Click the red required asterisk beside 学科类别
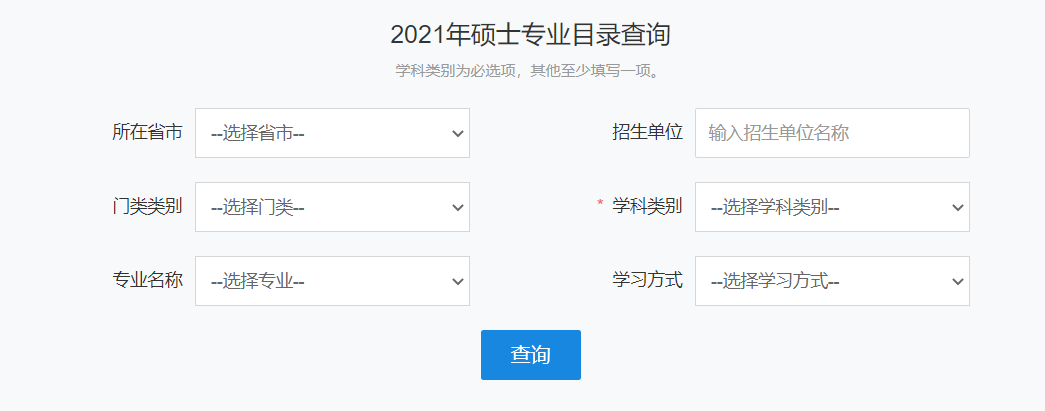 point(600,205)
